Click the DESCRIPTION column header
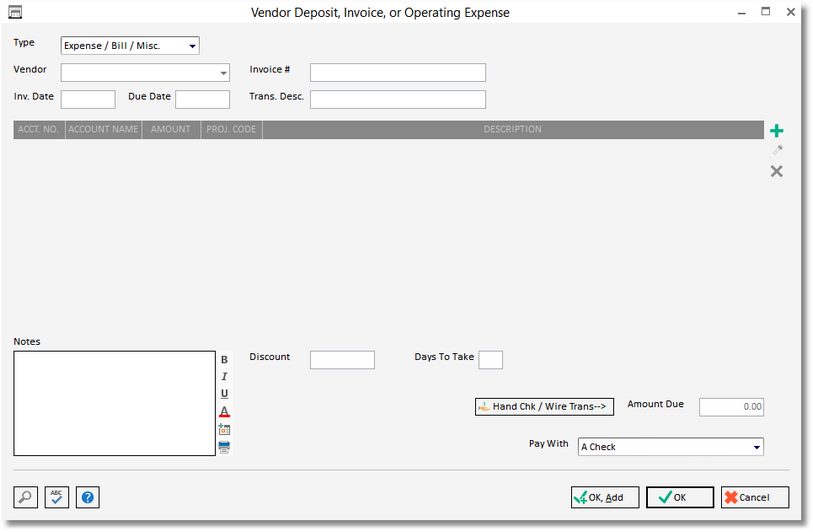Image resolution: width=813 pixels, height=532 pixels. (x=513, y=130)
